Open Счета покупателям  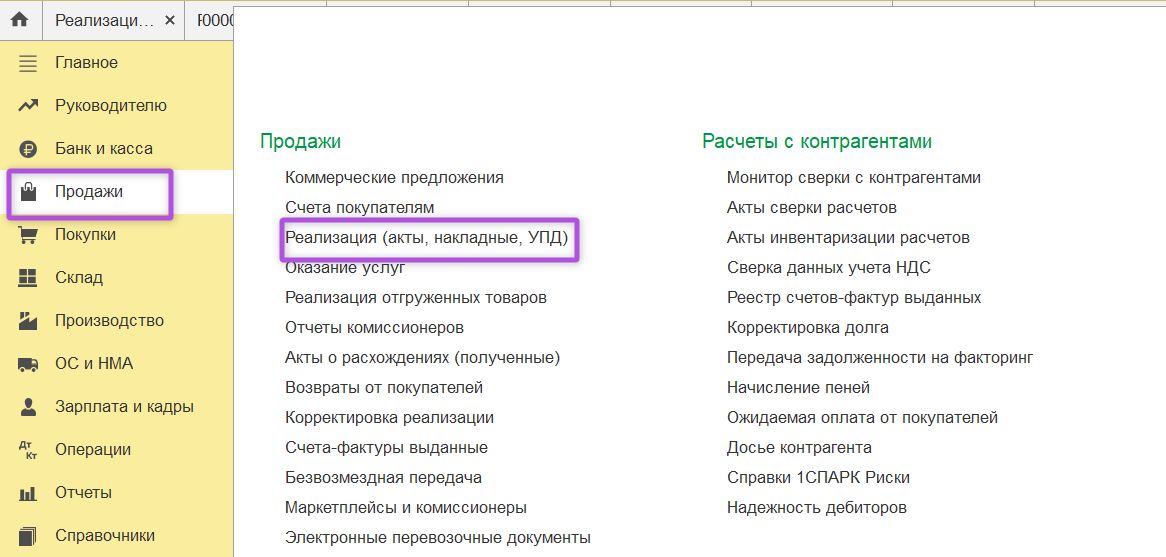tap(359, 207)
